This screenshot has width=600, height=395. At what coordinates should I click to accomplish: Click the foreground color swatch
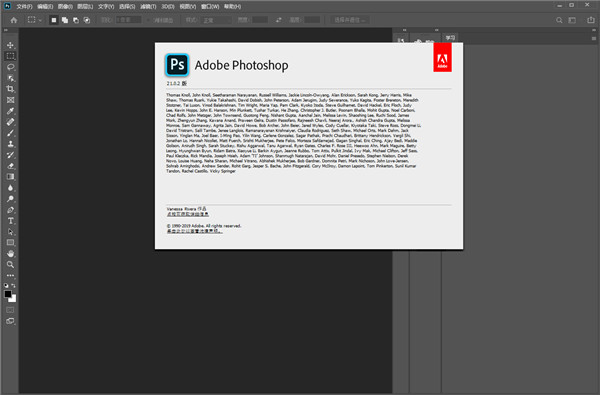(8, 294)
